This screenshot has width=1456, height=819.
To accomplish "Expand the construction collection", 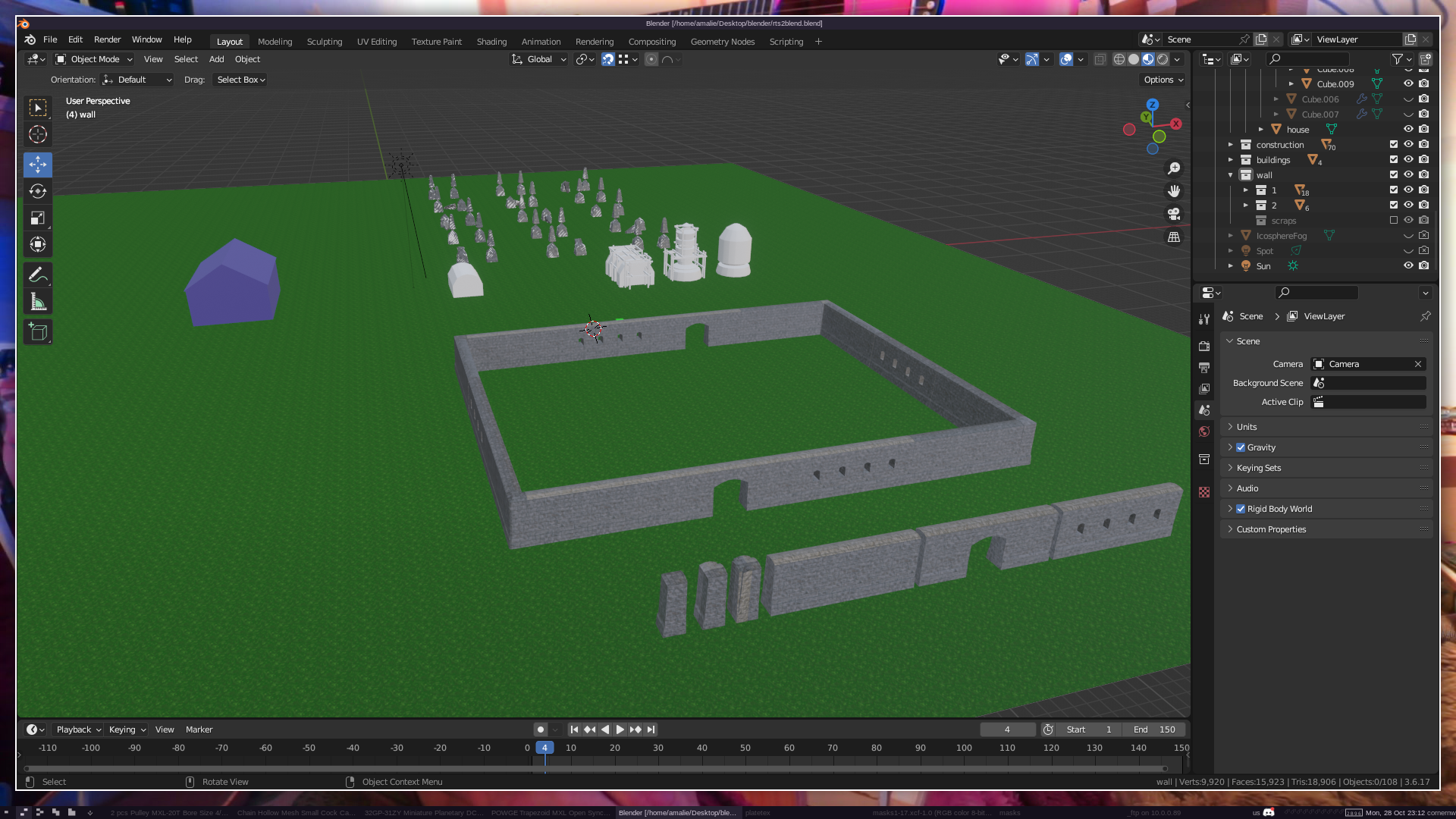I will pos(1231,144).
